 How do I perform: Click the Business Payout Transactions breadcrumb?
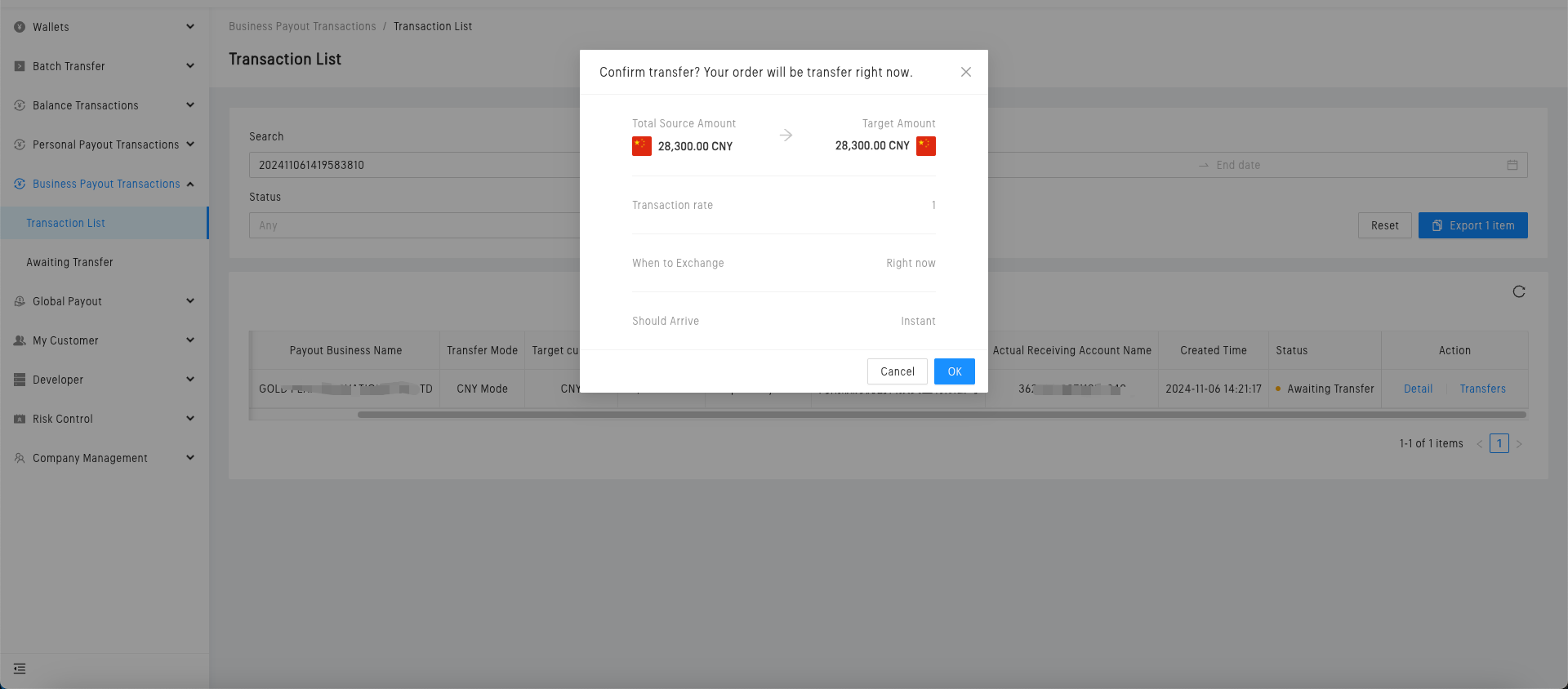click(x=302, y=26)
